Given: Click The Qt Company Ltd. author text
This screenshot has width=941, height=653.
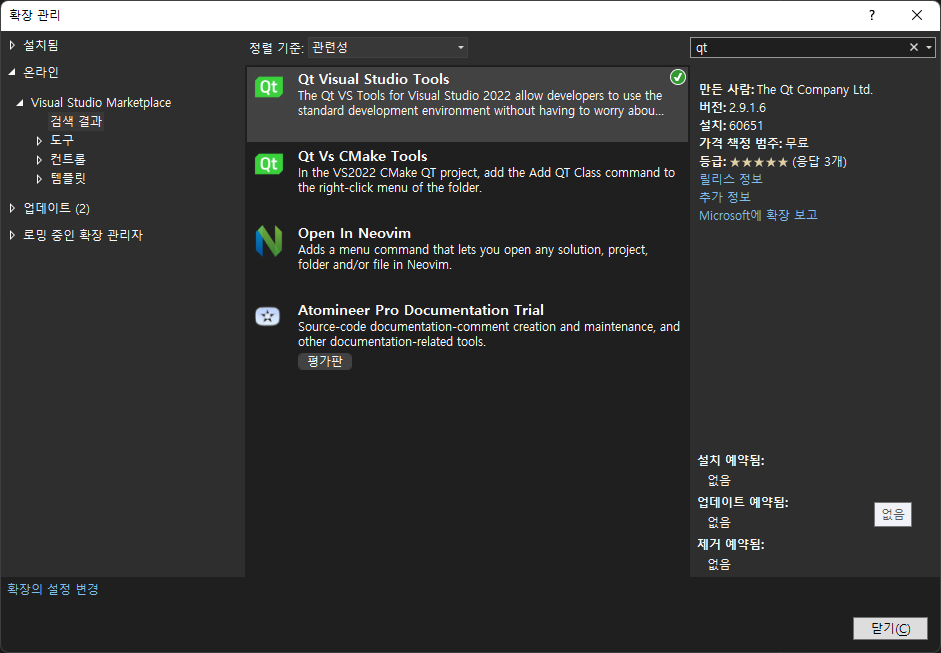Looking at the screenshot, I should click(814, 89).
